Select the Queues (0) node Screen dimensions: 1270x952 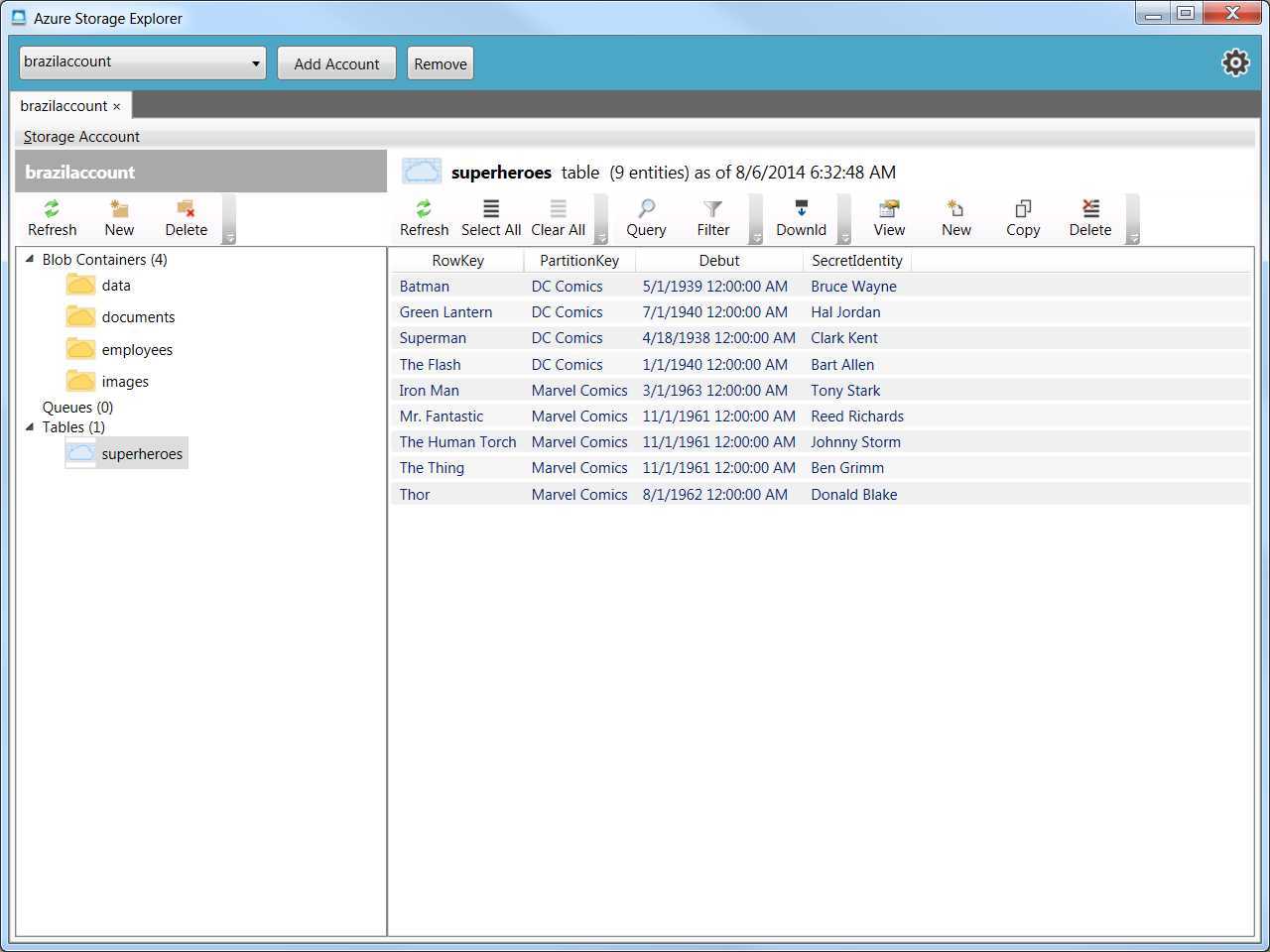pyautogui.click(x=77, y=408)
